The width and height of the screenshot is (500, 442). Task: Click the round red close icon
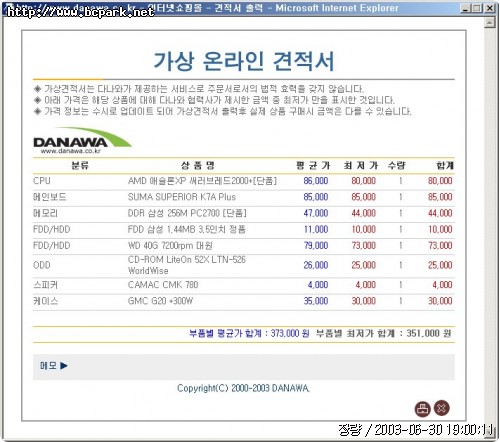pyautogui.click(x=442, y=408)
